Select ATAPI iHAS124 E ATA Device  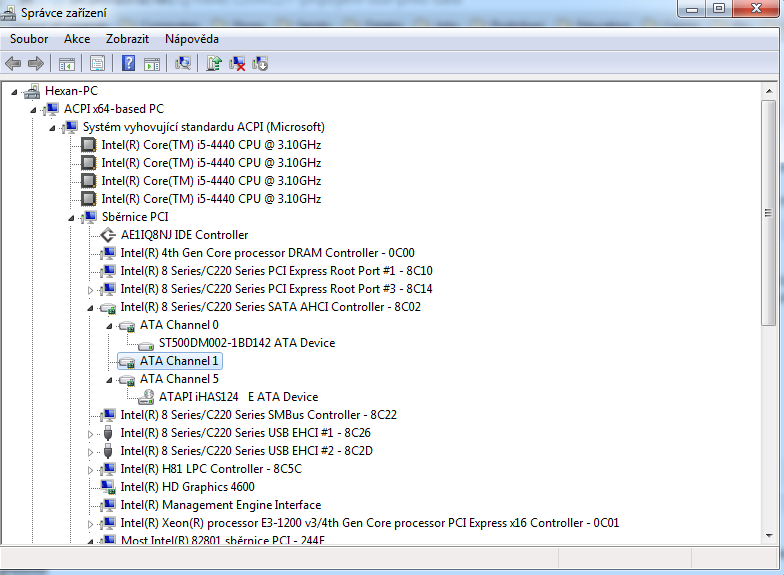(x=238, y=396)
